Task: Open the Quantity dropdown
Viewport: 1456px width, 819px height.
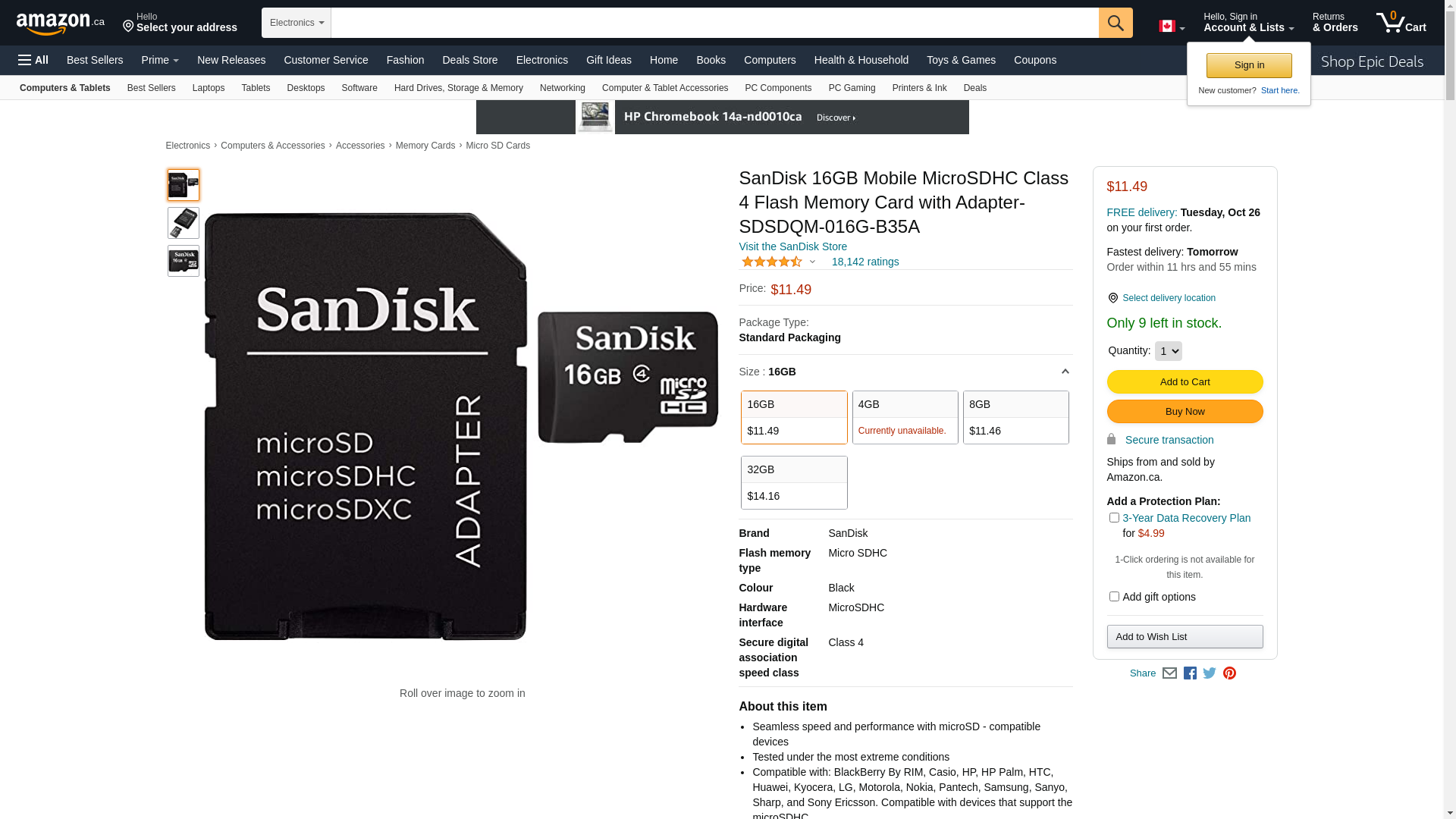Action: pos(1168,351)
